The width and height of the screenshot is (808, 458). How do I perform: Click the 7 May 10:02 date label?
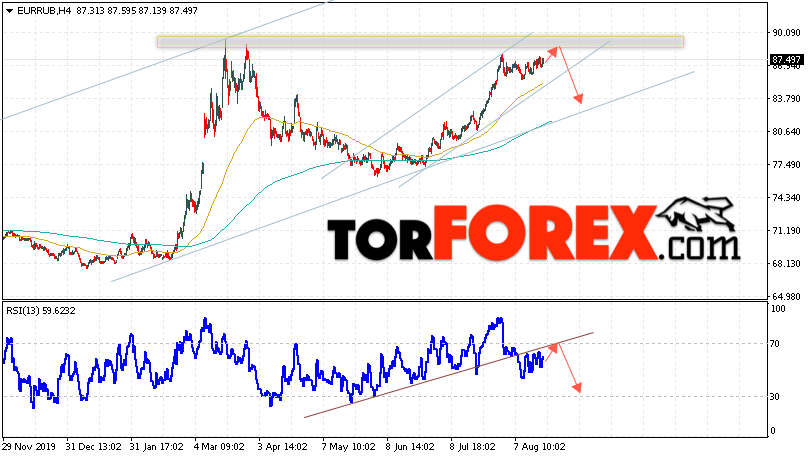point(348,447)
